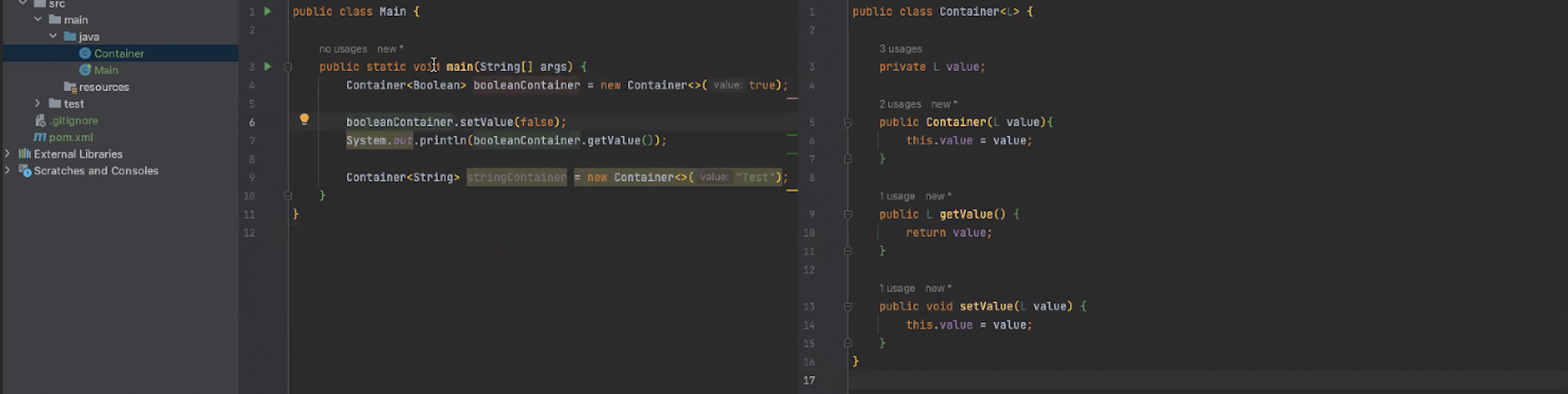Image resolution: width=1568 pixels, height=394 pixels.
Task: Select Scratches and Consoles node
Action: click(x=96, y=171)
